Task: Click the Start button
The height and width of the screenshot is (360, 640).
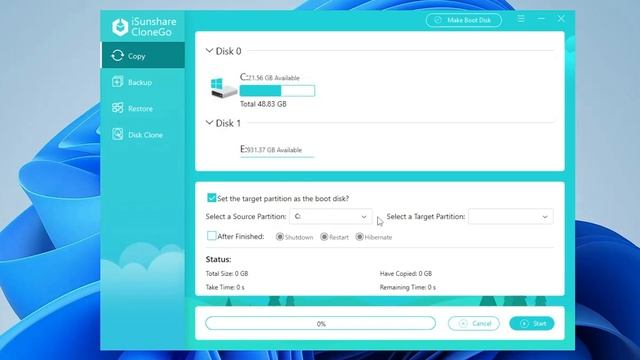Action: 532,323
